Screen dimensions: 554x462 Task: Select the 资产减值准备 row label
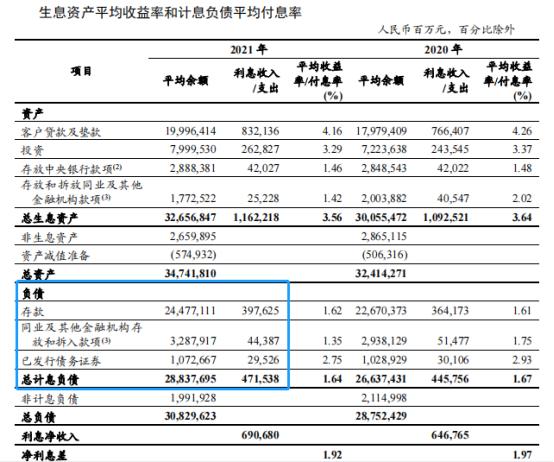tap(55, 255)
